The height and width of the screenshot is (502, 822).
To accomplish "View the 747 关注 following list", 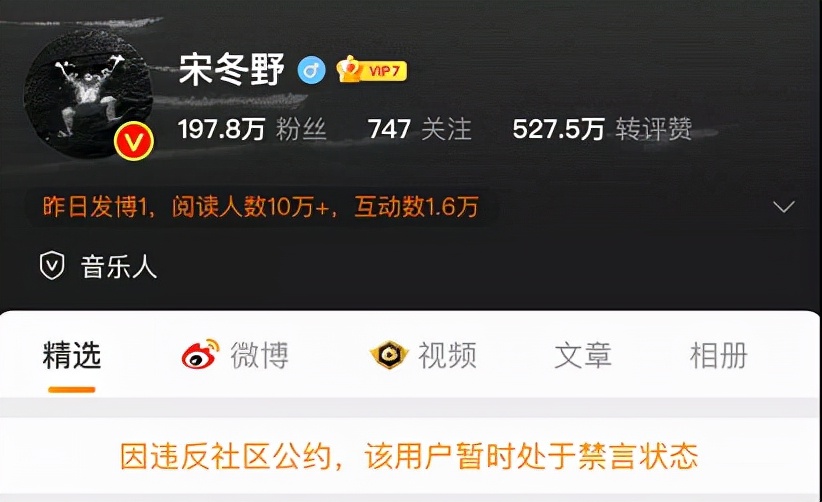I will pyautogui.click(x=419, y=129).
